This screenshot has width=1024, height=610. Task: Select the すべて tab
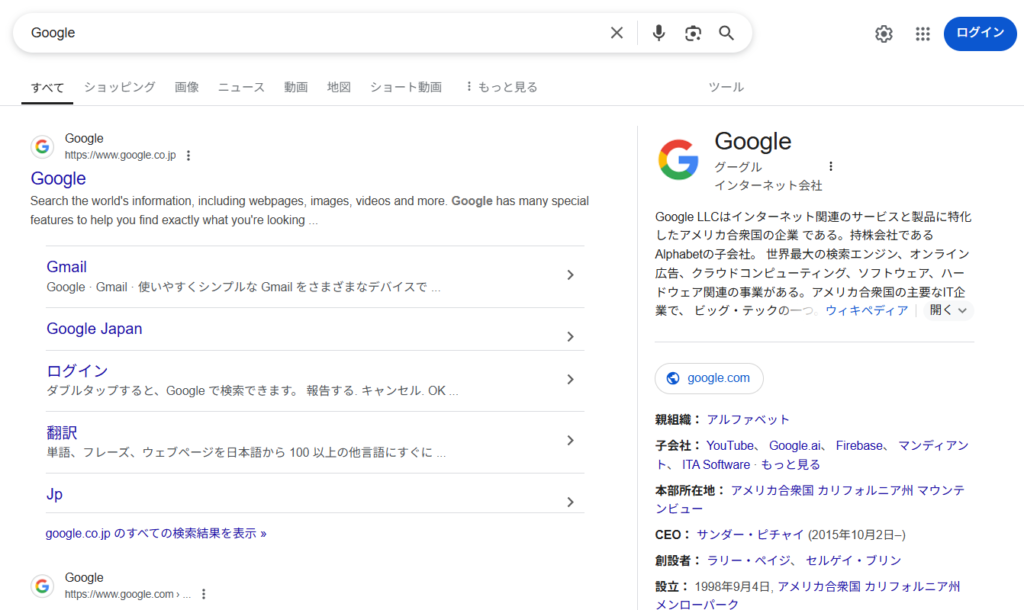[x=47, y=88]
